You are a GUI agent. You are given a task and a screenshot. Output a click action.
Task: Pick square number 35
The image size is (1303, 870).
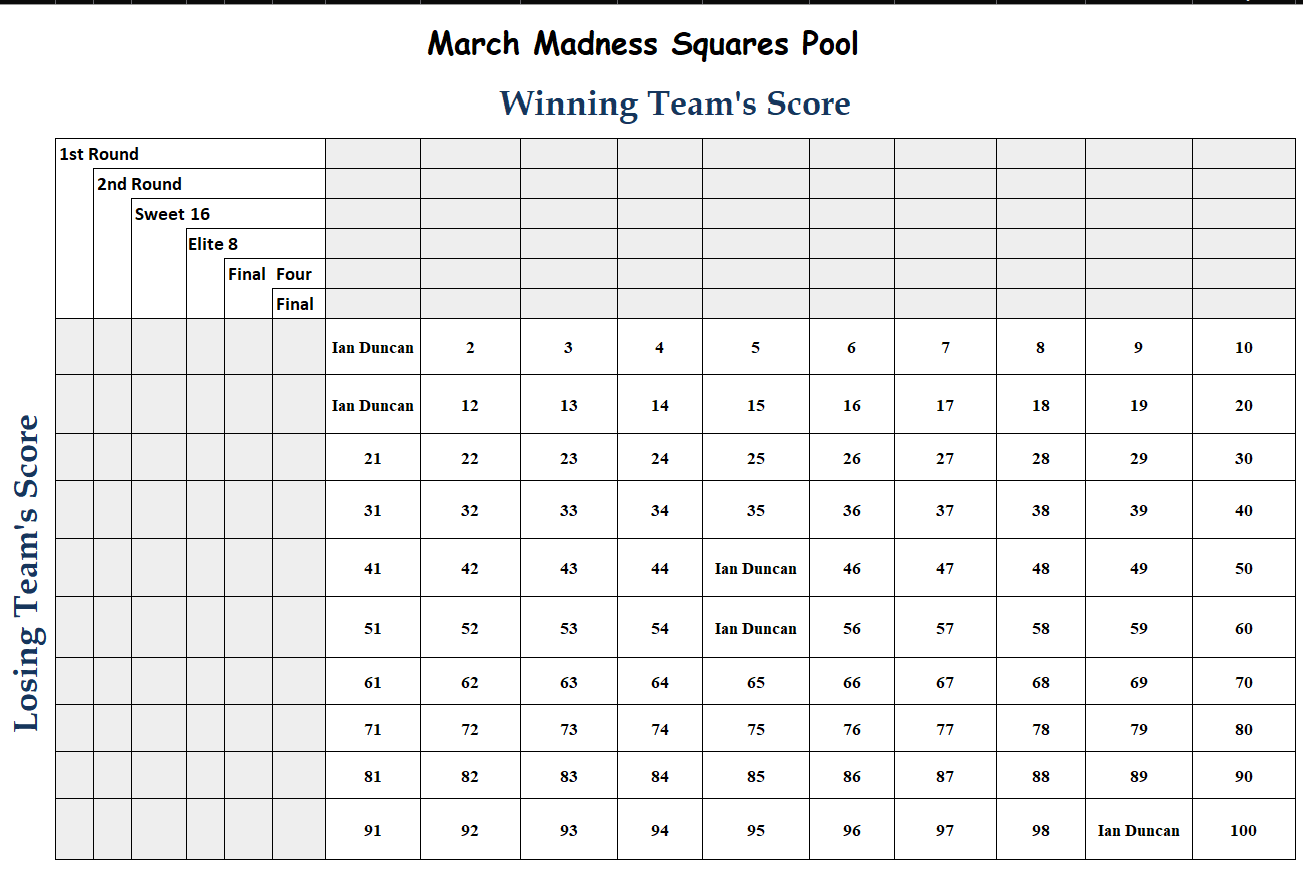coord(755,511)
